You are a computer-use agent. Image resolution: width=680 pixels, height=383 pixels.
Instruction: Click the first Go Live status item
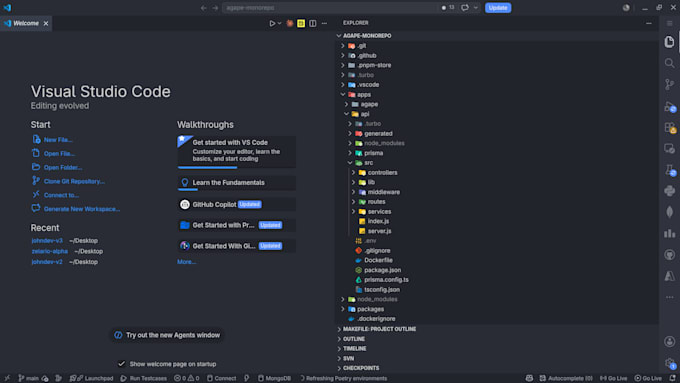click(613, 378)
